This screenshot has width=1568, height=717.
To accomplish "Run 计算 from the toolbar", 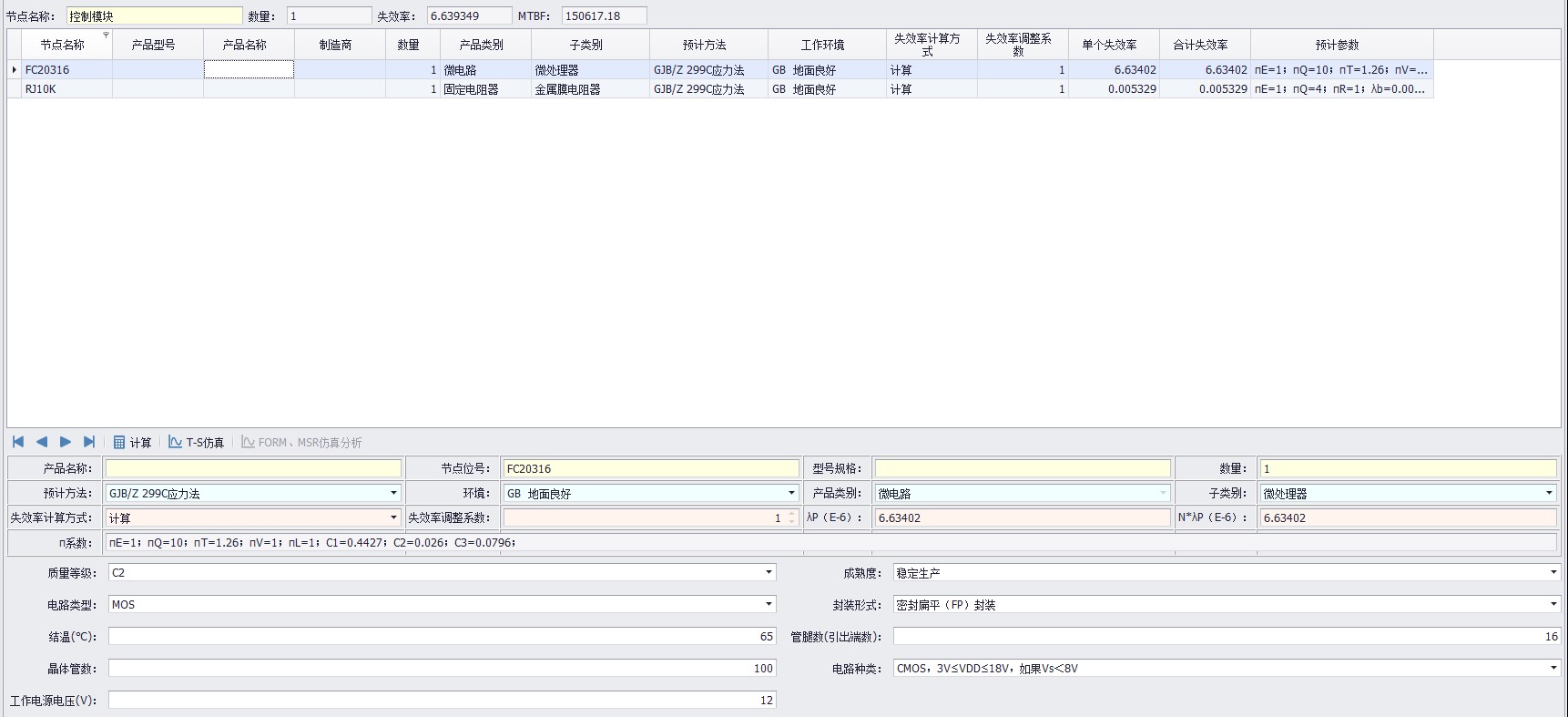I will (132, 443).
